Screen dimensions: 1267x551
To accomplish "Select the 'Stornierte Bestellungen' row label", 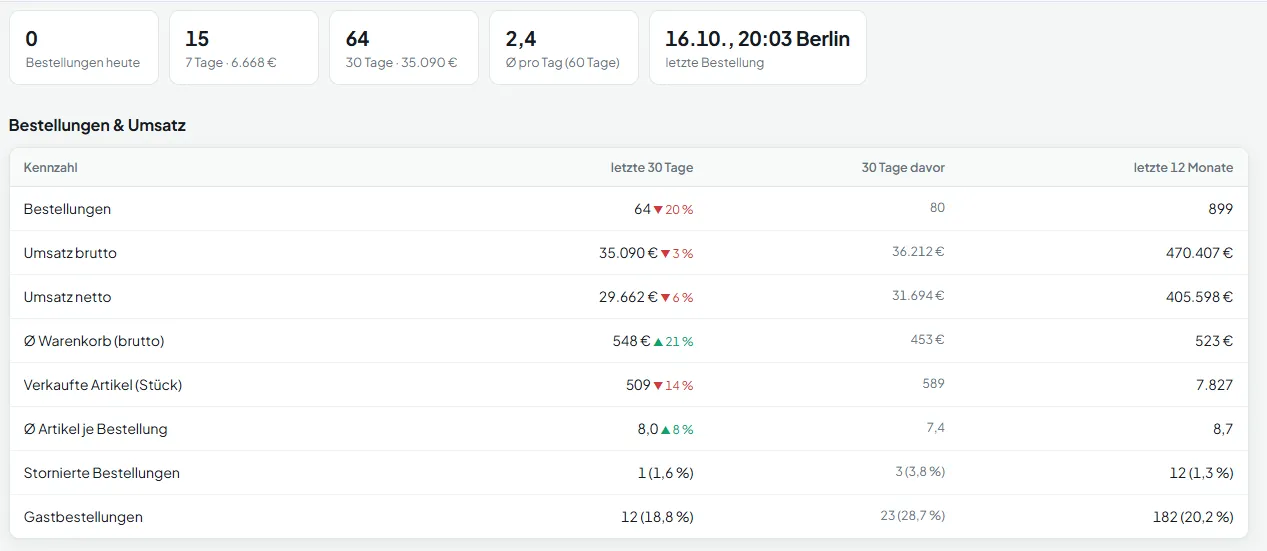I will pyautogui.click(x=102, y=473).
